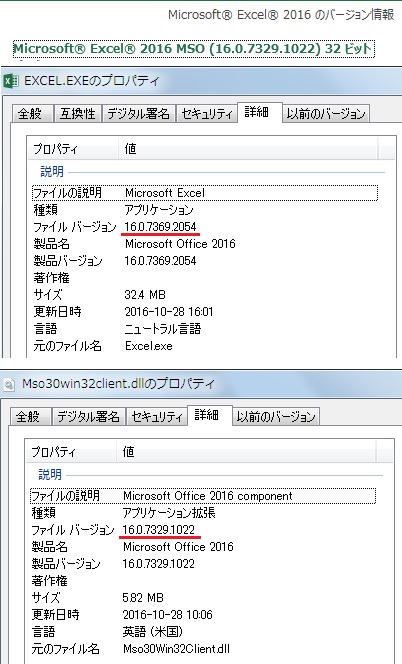This screenshot has width=402, height=664.
Task: Click プロパティ column header in Mso30win32client.dll window
Action: (71, 452)
